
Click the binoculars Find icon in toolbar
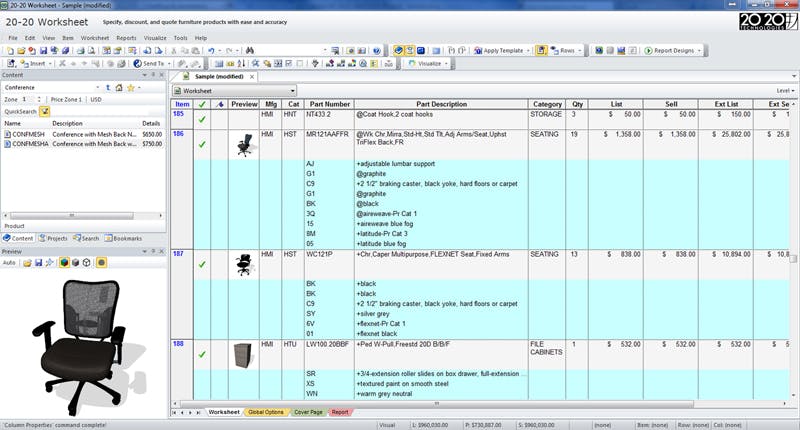[250, 50]
